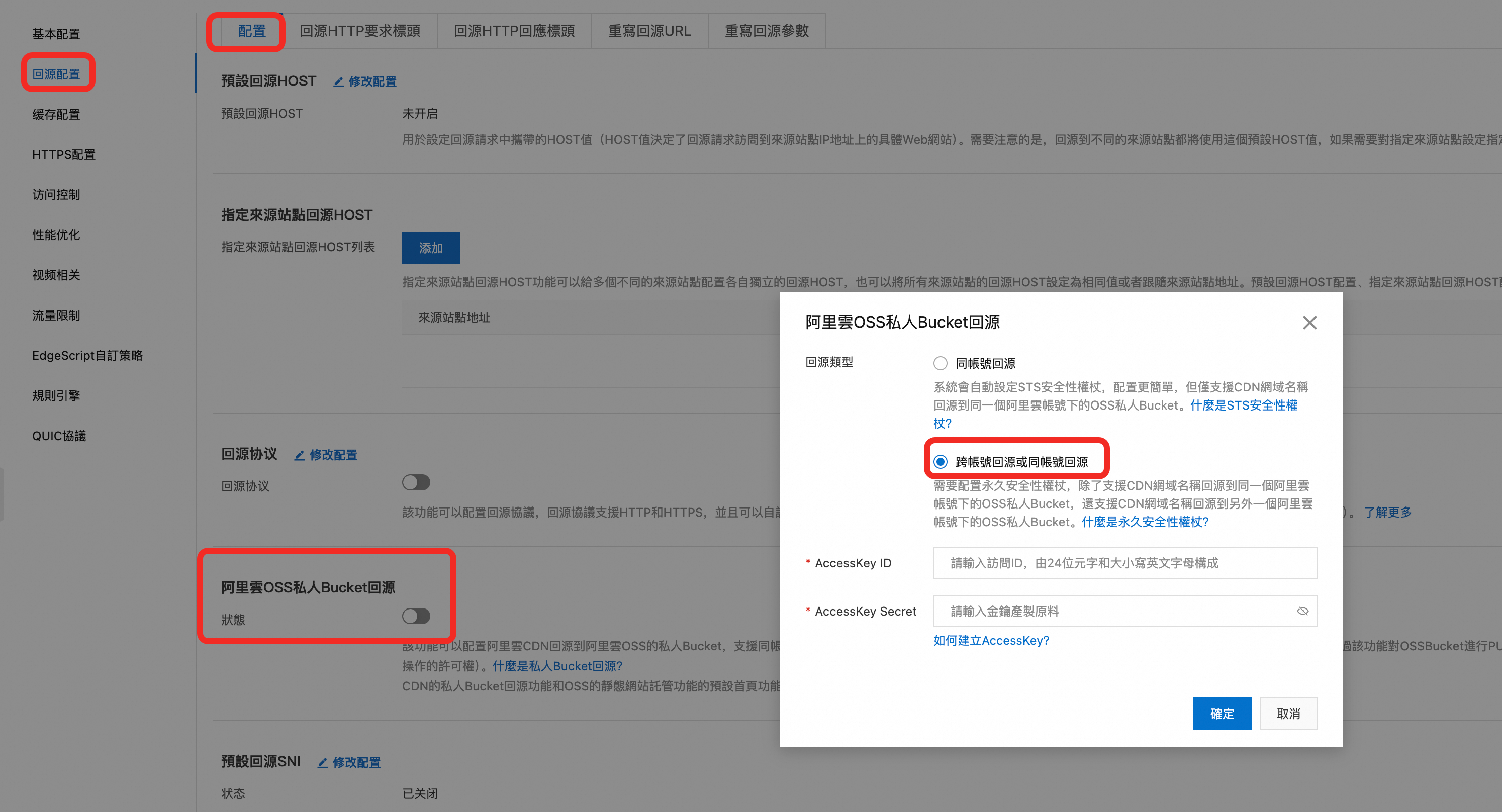Viewport: 1502px width, 812px height.
Task: Open the 重寫回源URL tab
Action: 649,31
